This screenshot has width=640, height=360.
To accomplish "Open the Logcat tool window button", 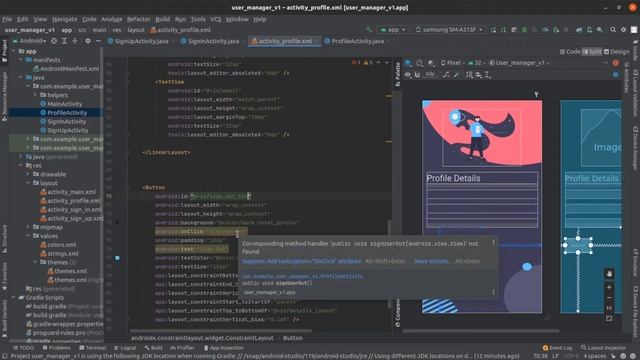I will (125, 348).
